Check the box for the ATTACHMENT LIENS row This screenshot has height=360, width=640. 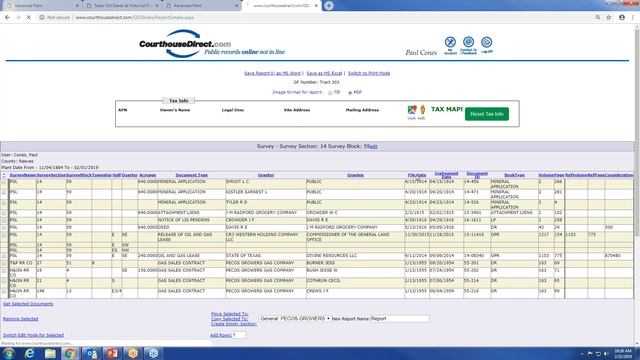(x=4, y=213)
